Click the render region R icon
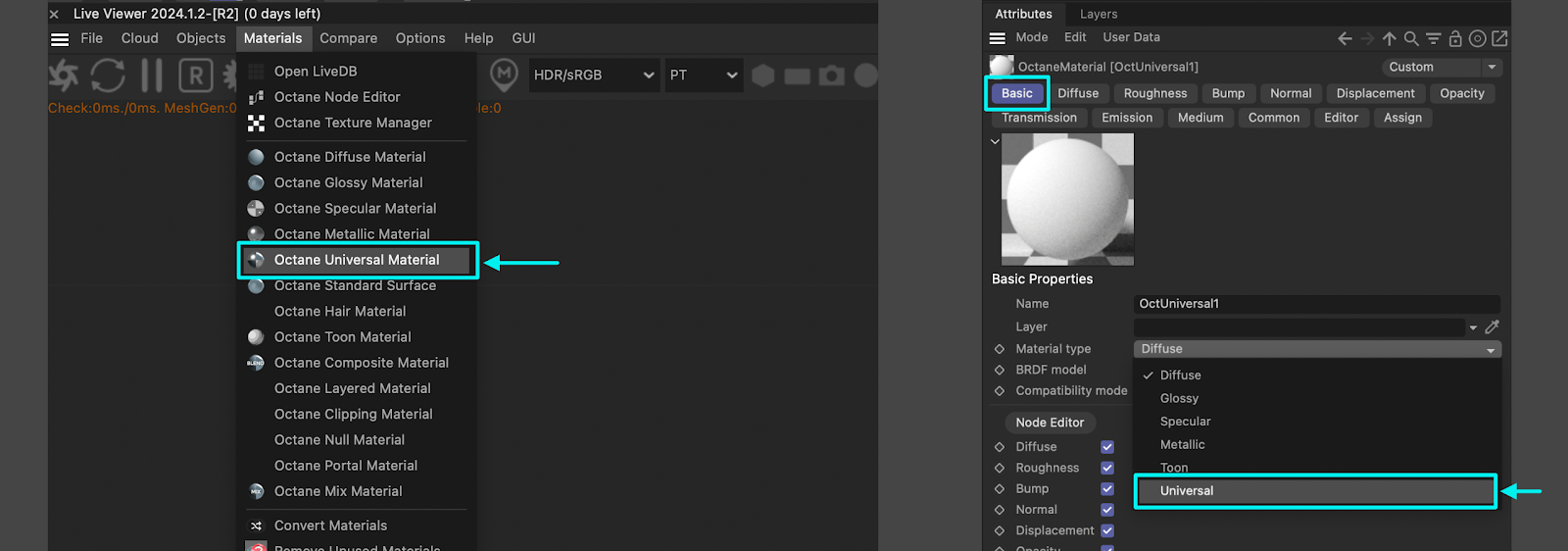Image resolution: width=1568 pixels, height=551 pixels. 196,75
